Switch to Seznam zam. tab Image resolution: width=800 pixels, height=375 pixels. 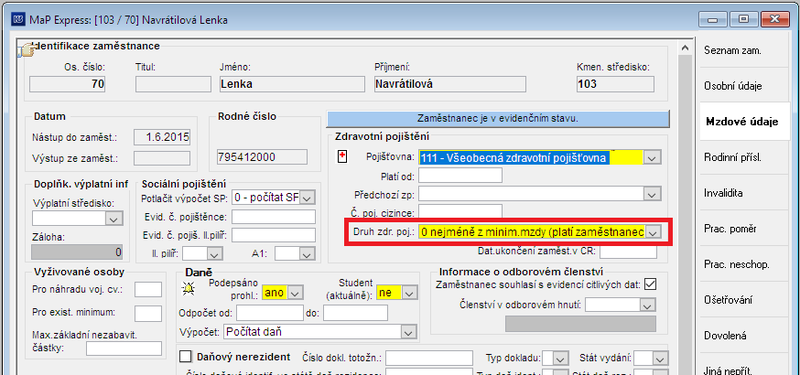click(744, 51)
